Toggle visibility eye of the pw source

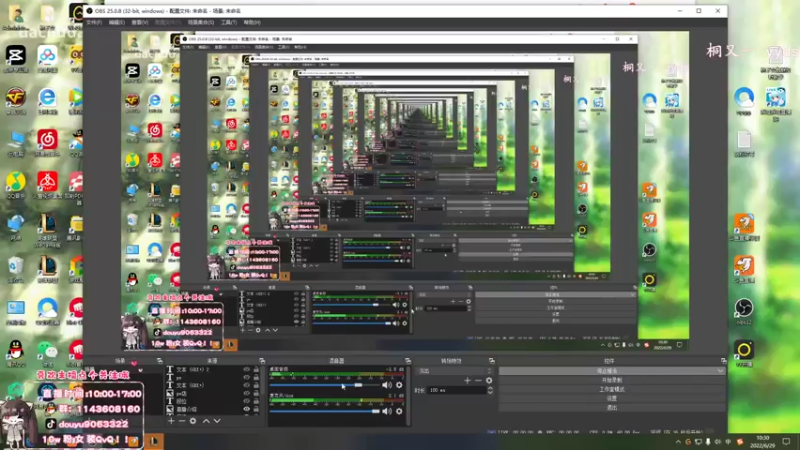click(x=246, y=378)
